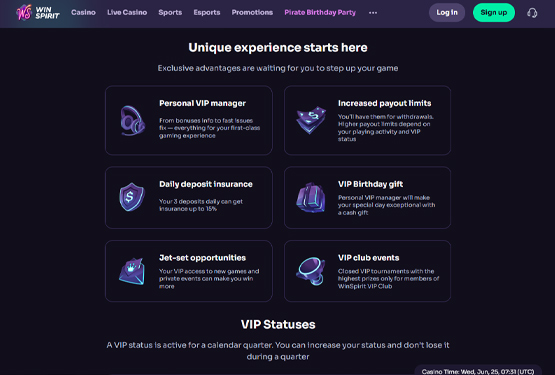Click the Jet-set opportunities envelope icon
The width and height of the screenshot is (555, 375).
coord(132,271)
